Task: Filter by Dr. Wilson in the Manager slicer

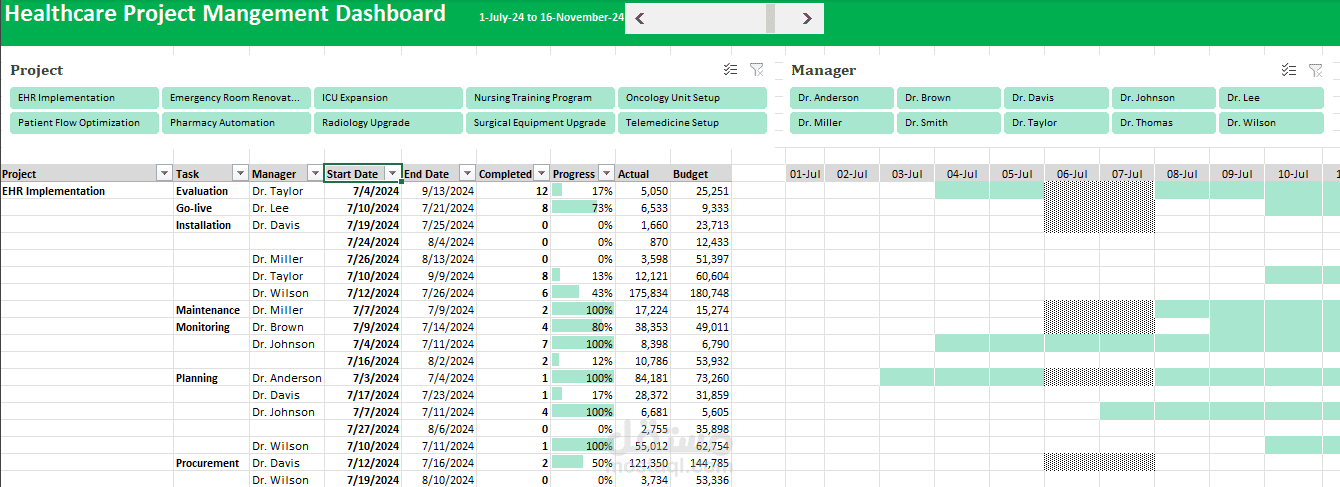Action: [x=1270, y=123]
